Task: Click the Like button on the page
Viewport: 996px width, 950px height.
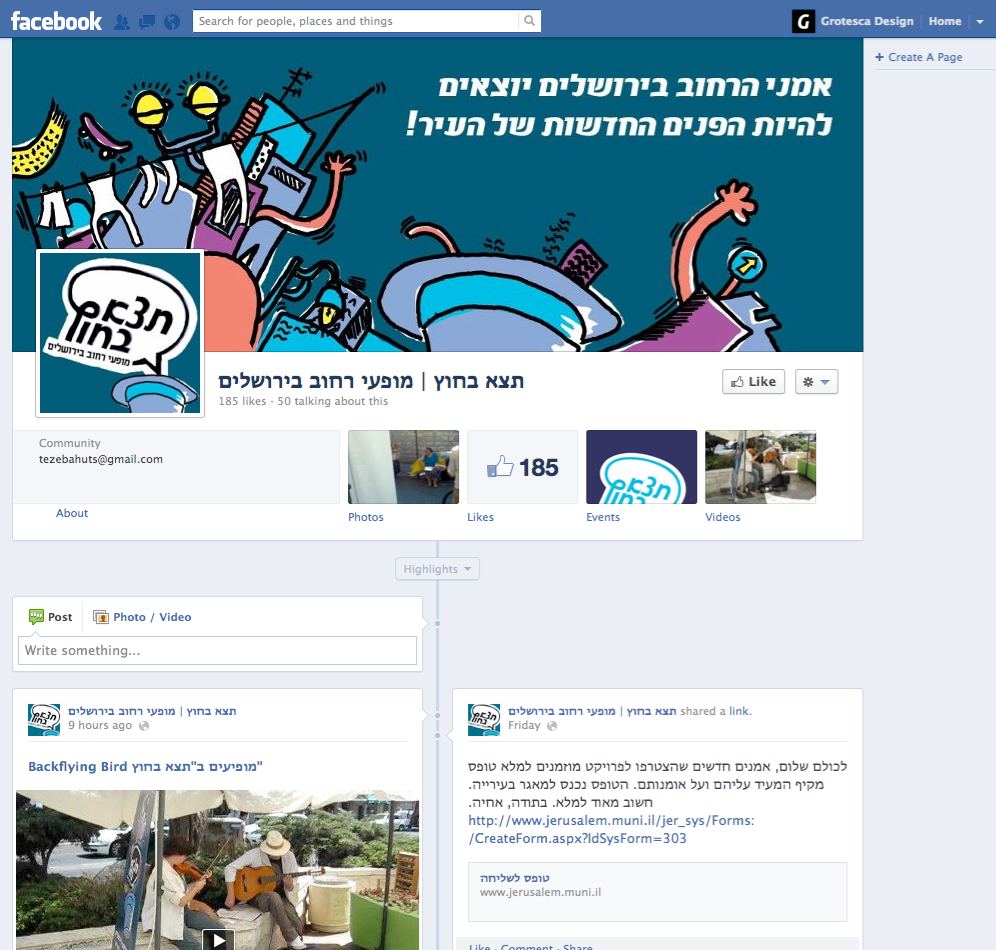Action: 753,382
